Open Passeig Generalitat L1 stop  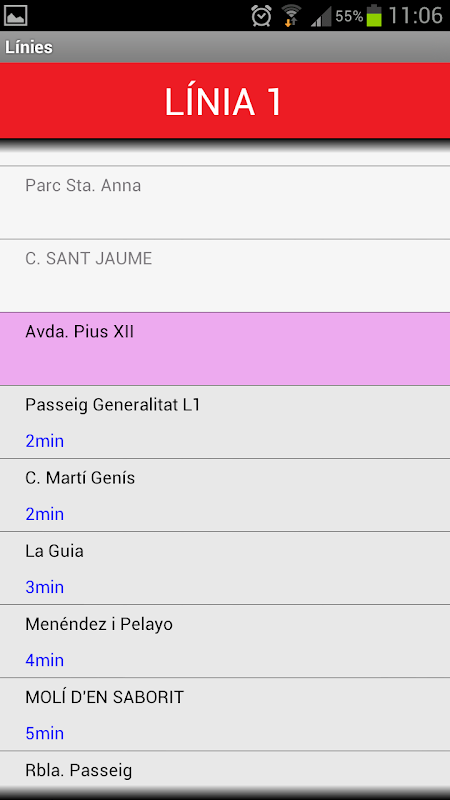coord(225,422)
